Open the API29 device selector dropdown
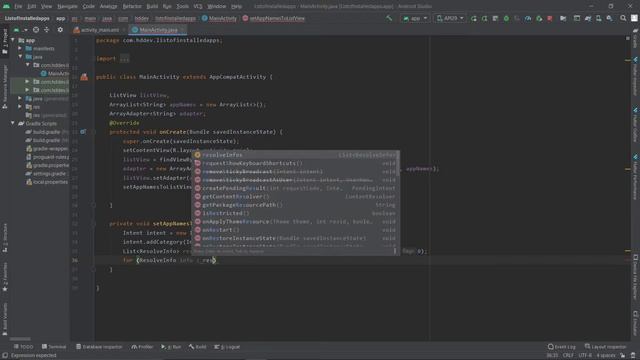This screenshot has width=640, height=360. point(450,18)
